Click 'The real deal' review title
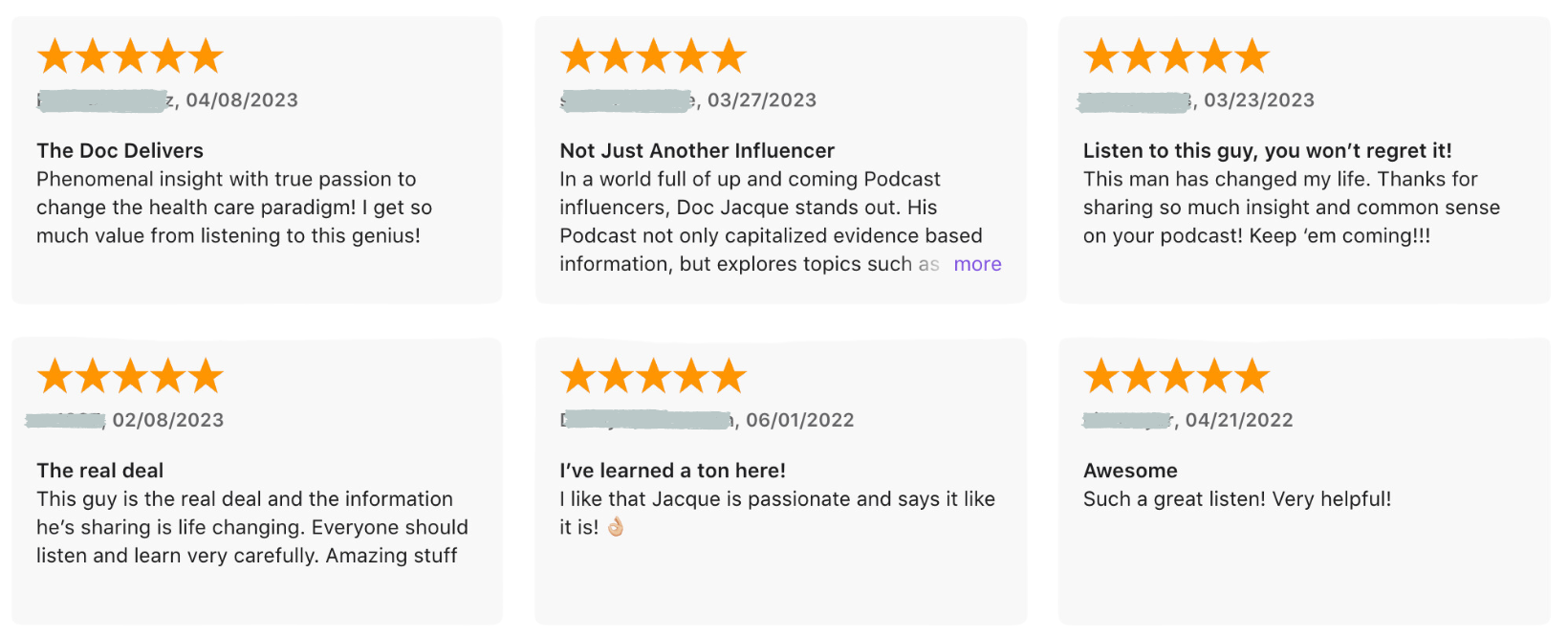The width and height of the screenshot is (1568, 638). [99, 471]
